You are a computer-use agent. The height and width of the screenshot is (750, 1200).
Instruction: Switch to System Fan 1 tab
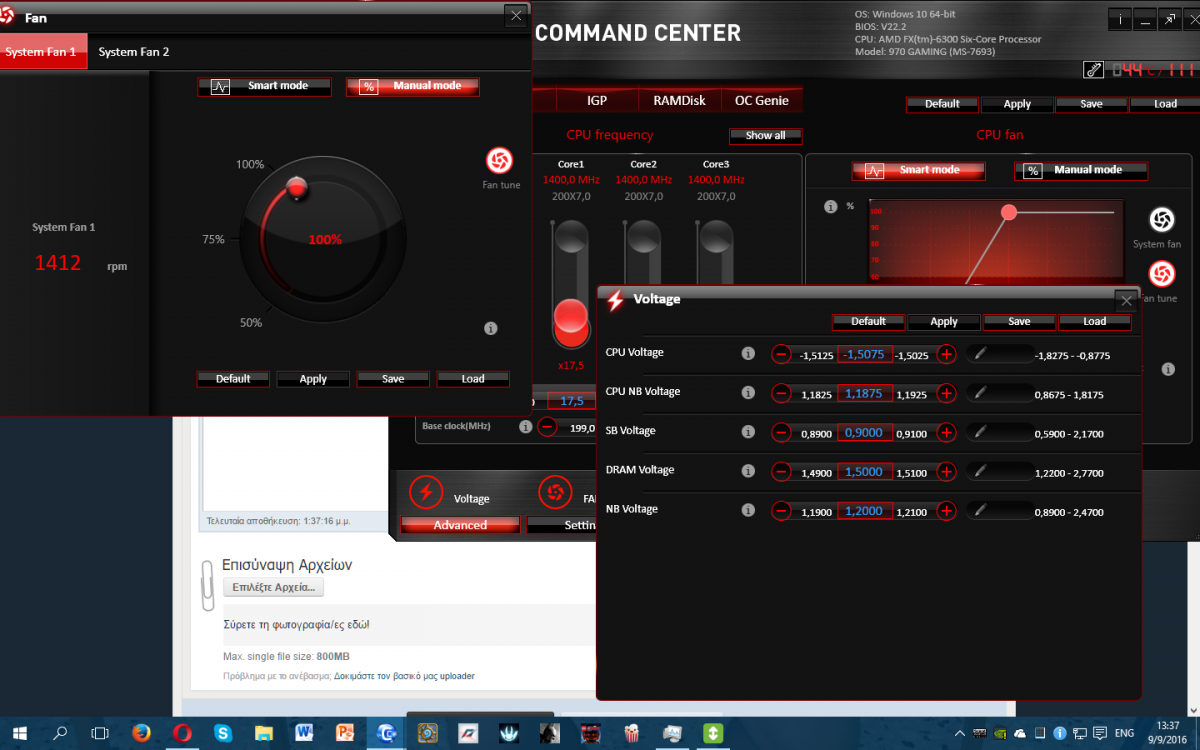pos(41,52)
